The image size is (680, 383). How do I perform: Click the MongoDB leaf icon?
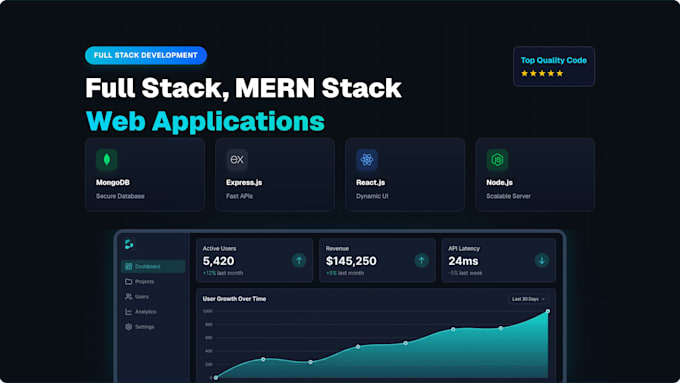pyautogui.click(x=107, y=160)
